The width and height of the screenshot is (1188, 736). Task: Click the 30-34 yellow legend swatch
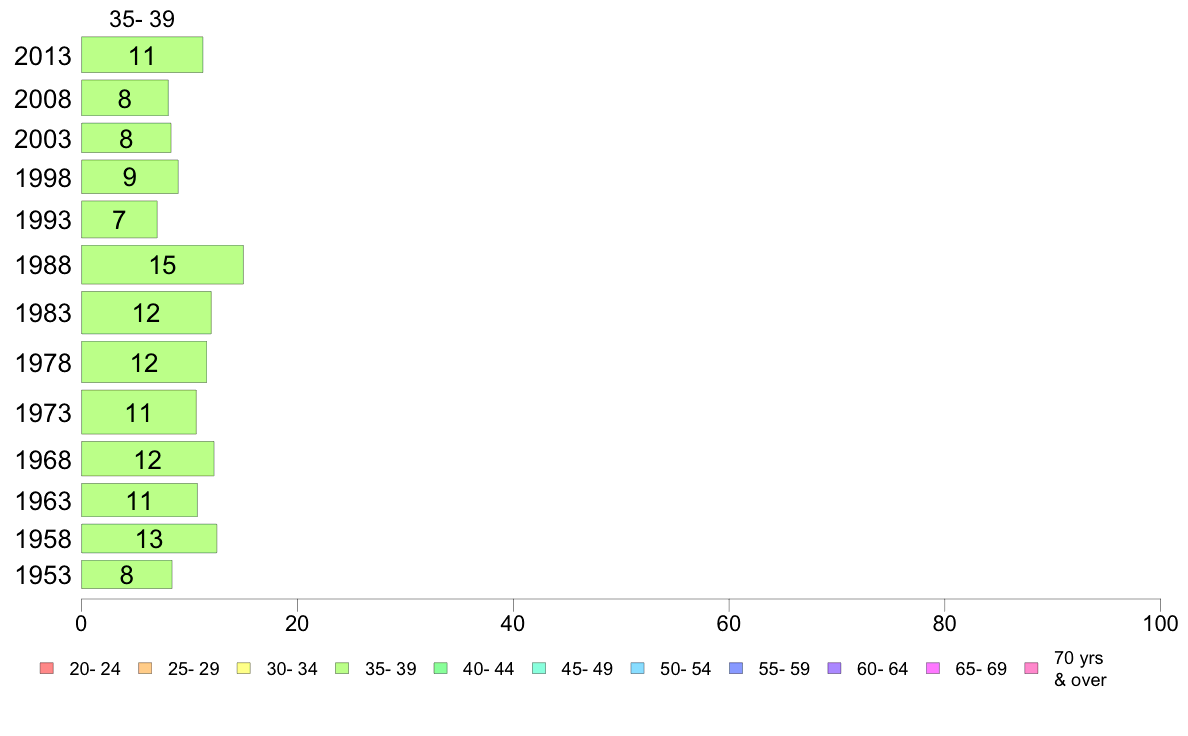[244, 668]
